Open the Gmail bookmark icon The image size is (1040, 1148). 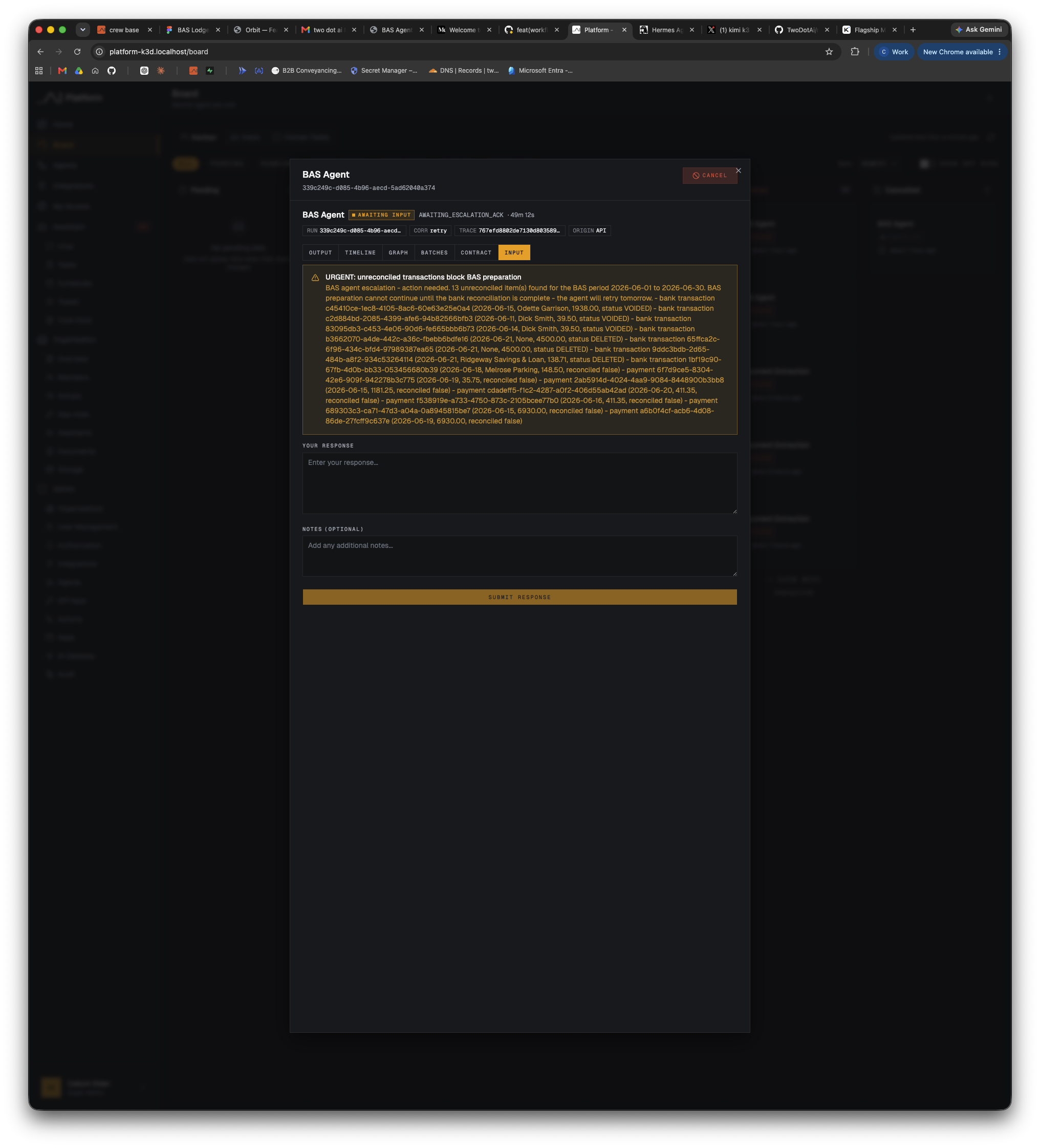point(62,71)
